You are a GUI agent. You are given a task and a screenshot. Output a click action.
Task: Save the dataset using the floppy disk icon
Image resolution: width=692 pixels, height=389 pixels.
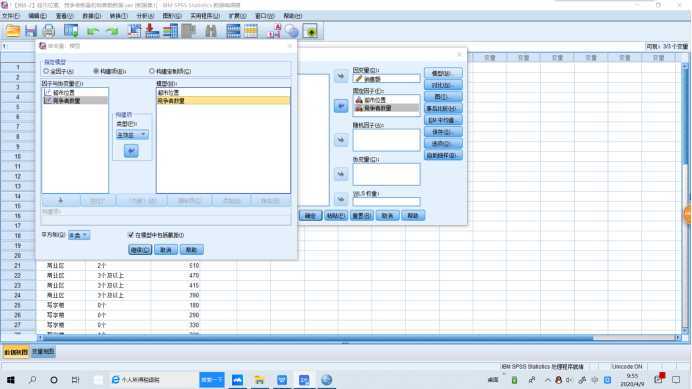[x=31, y=31]
